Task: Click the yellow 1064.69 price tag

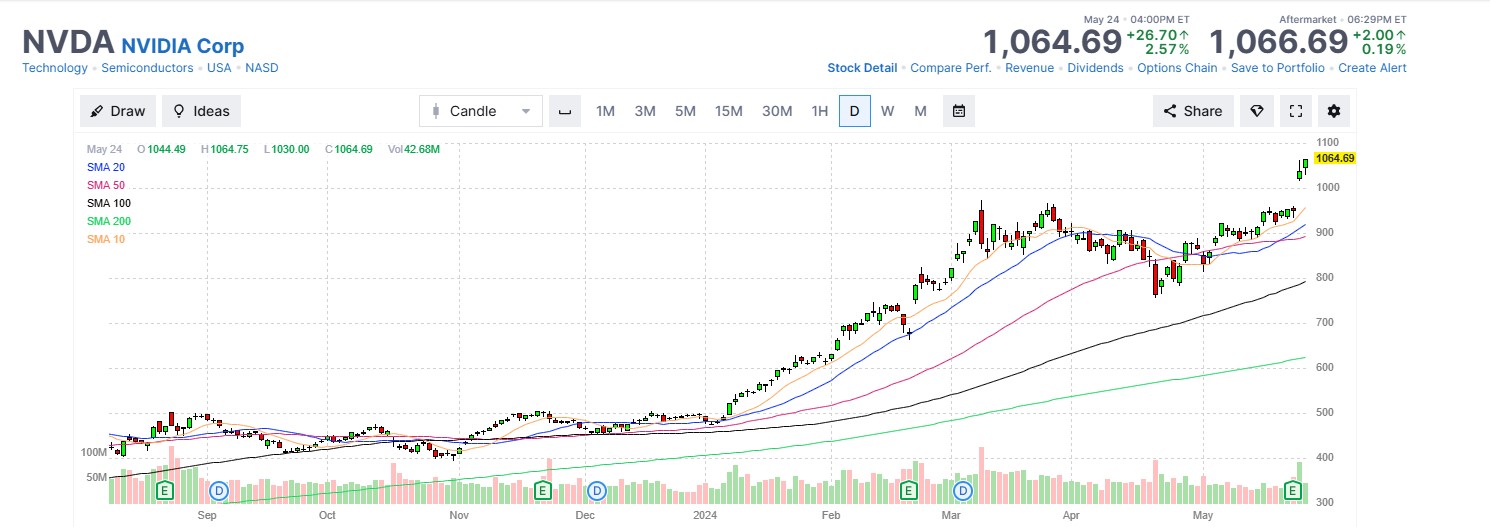Action: pos(1334,158)
